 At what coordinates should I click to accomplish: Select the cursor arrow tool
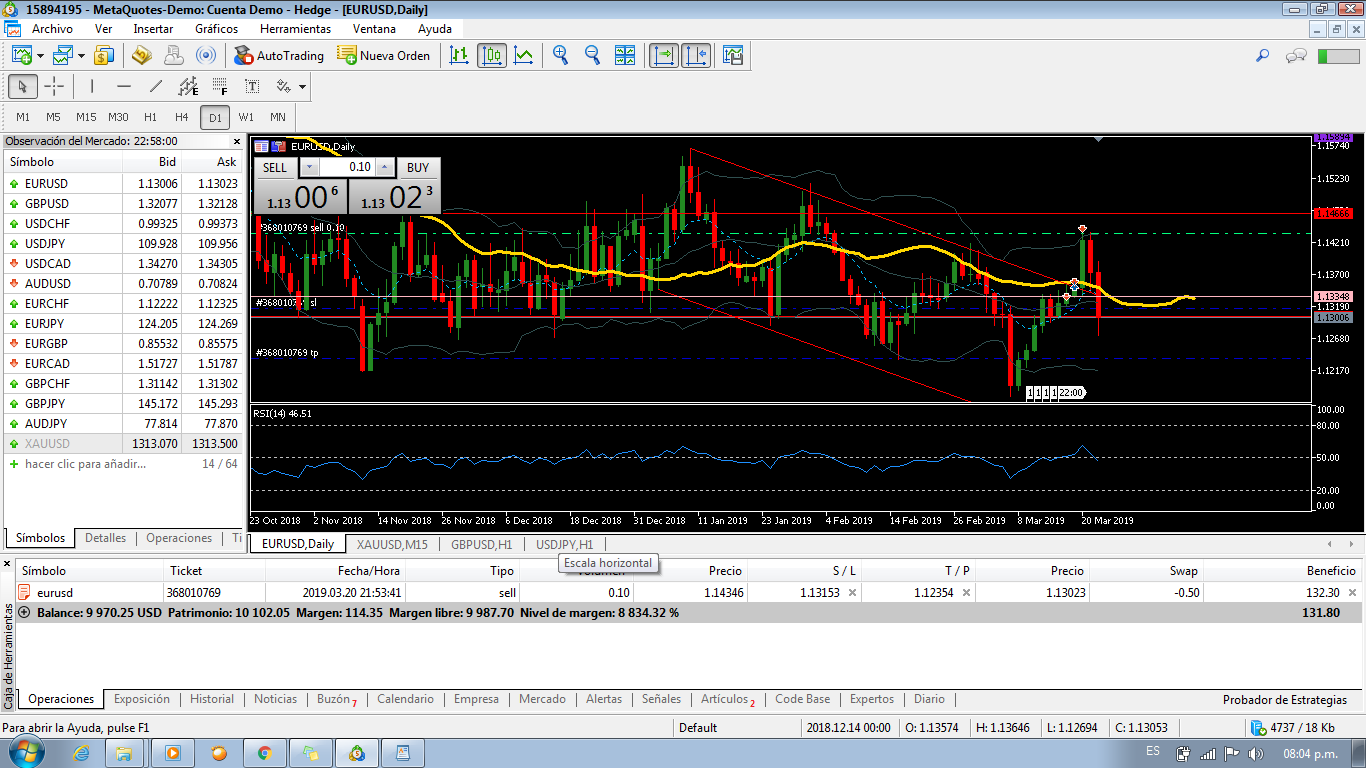pos(23,86)
